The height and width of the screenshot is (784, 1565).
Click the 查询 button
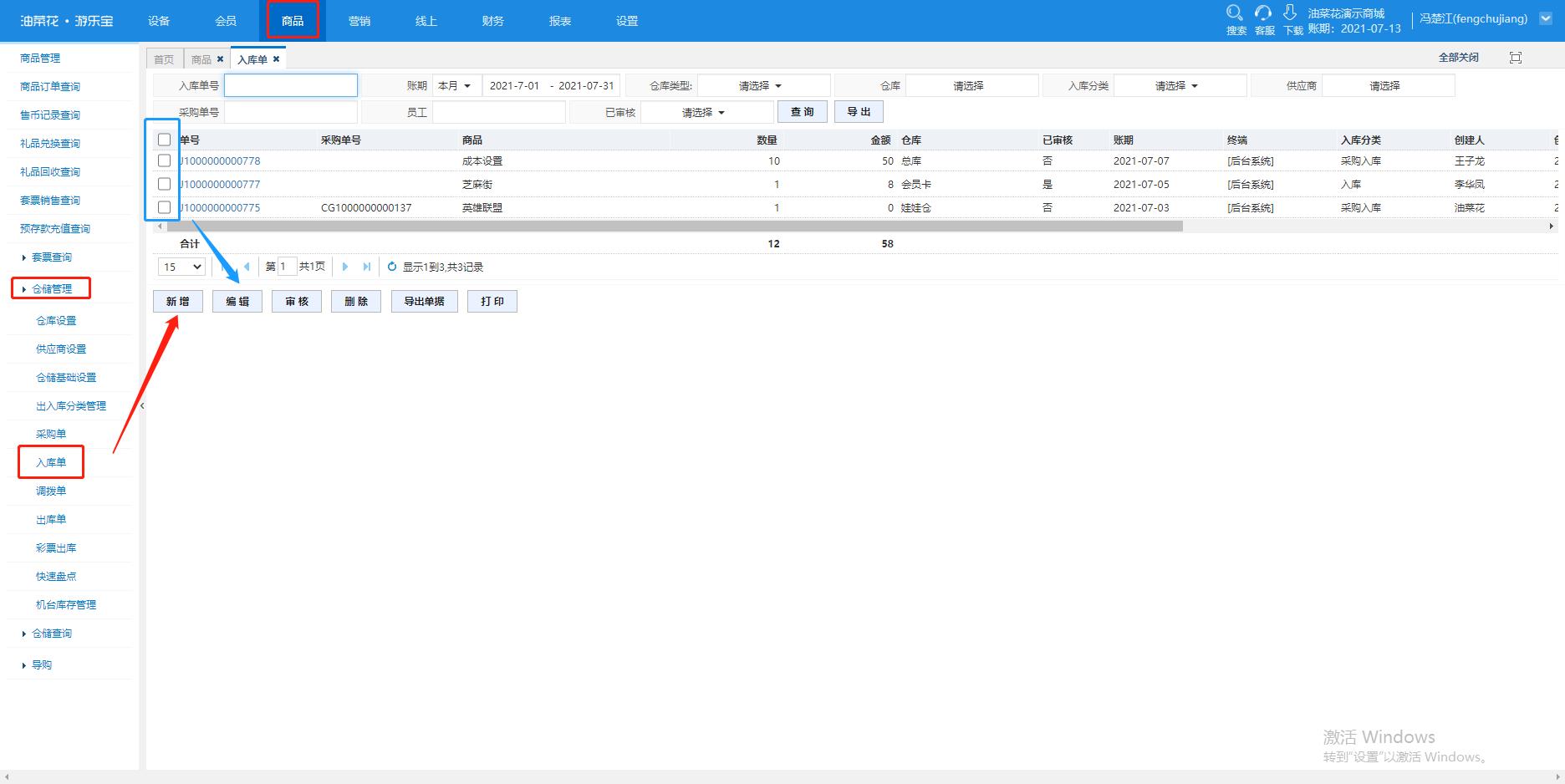click(803, 112)
